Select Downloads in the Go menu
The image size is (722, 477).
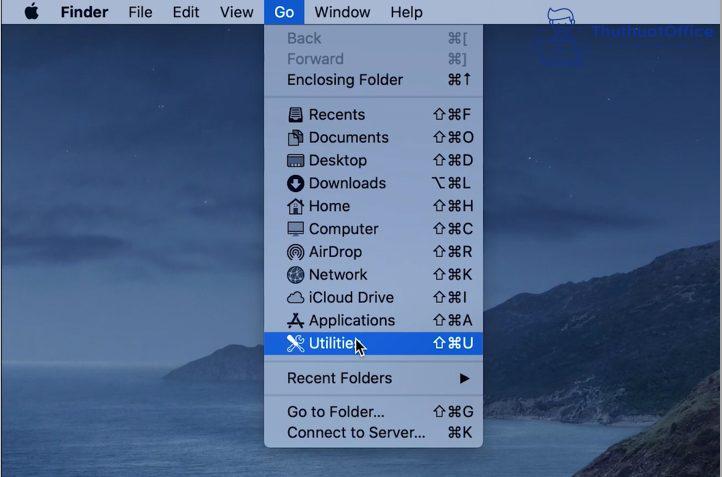[373, 183]
